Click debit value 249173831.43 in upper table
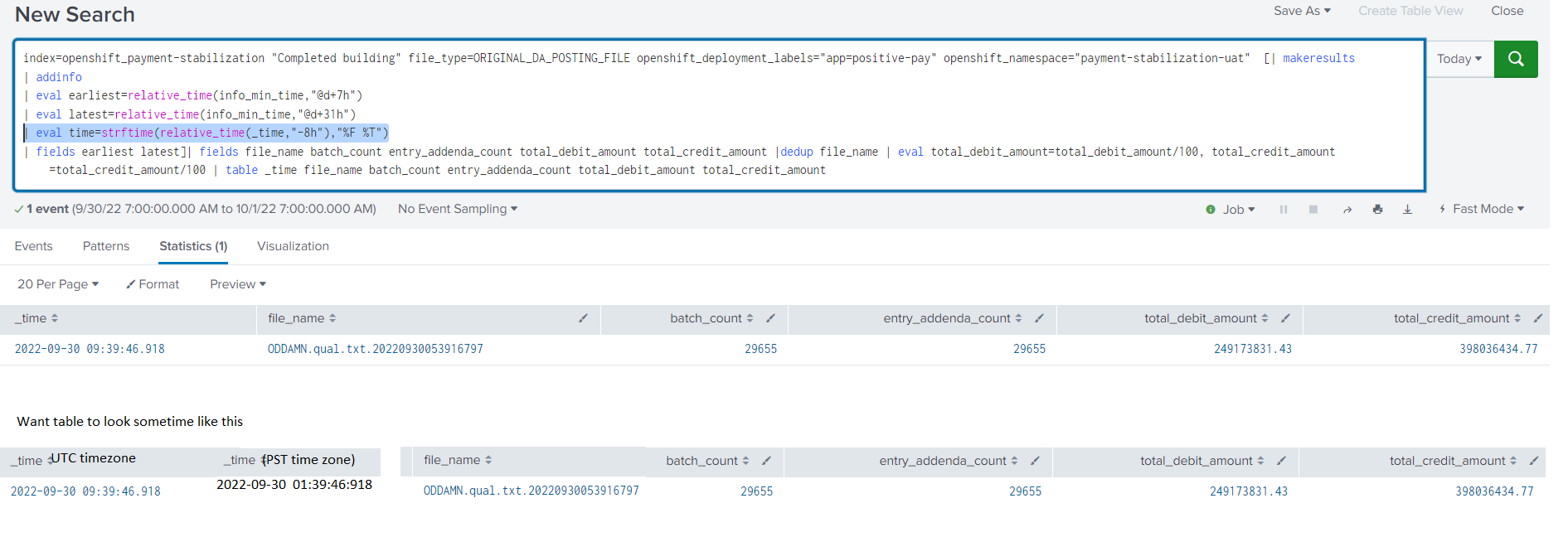 1252,349
